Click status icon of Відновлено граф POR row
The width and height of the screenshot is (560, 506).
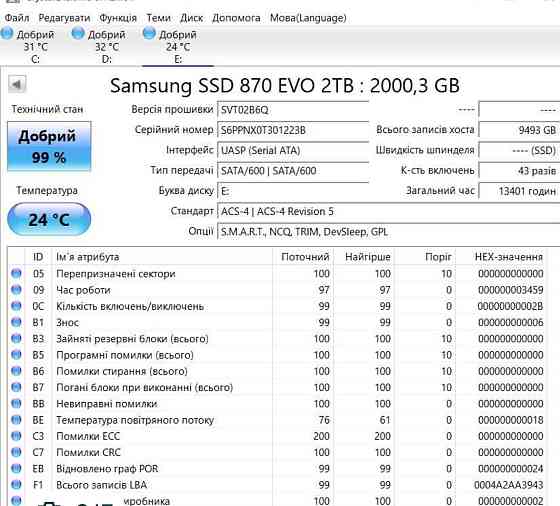coord(16,469)
